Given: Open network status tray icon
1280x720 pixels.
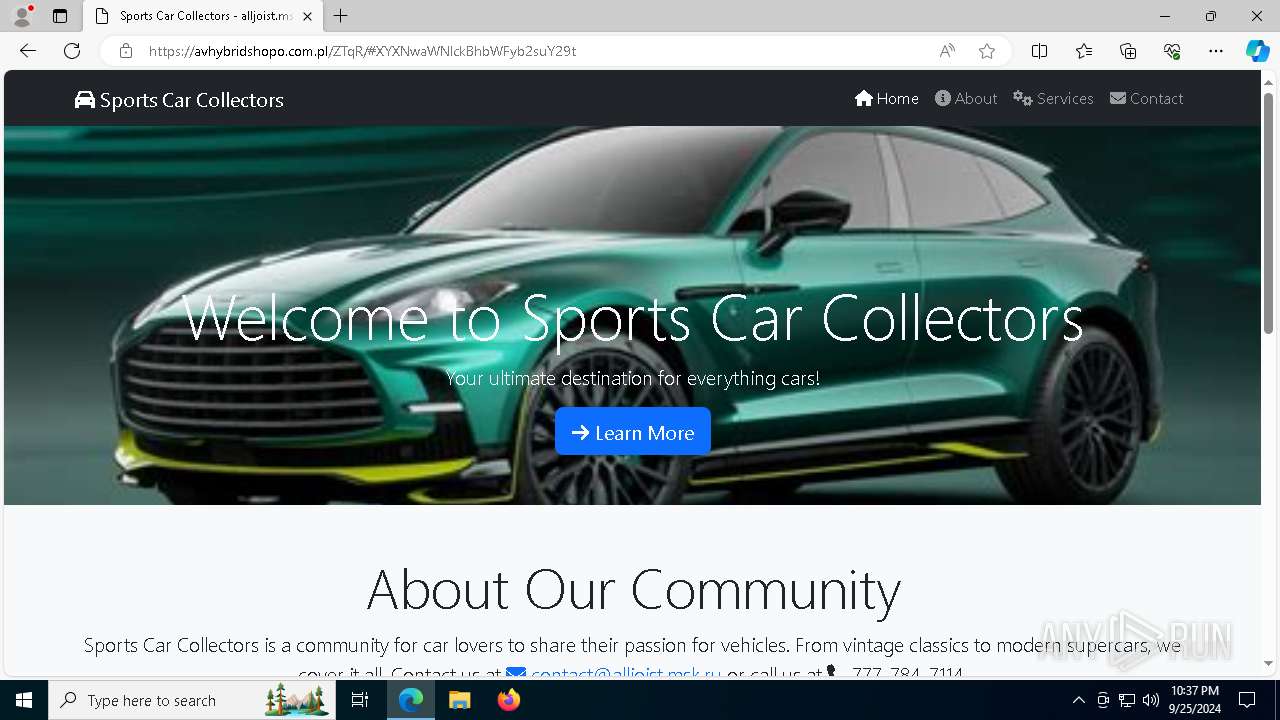Looking at the screenshot, I should [x=1127, y=700].
